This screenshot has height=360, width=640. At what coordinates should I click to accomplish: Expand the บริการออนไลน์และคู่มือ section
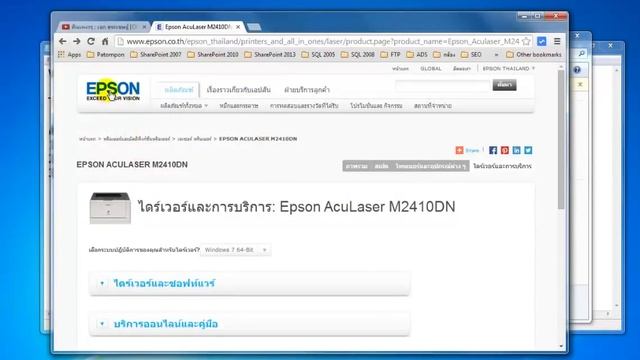(249, 324)
